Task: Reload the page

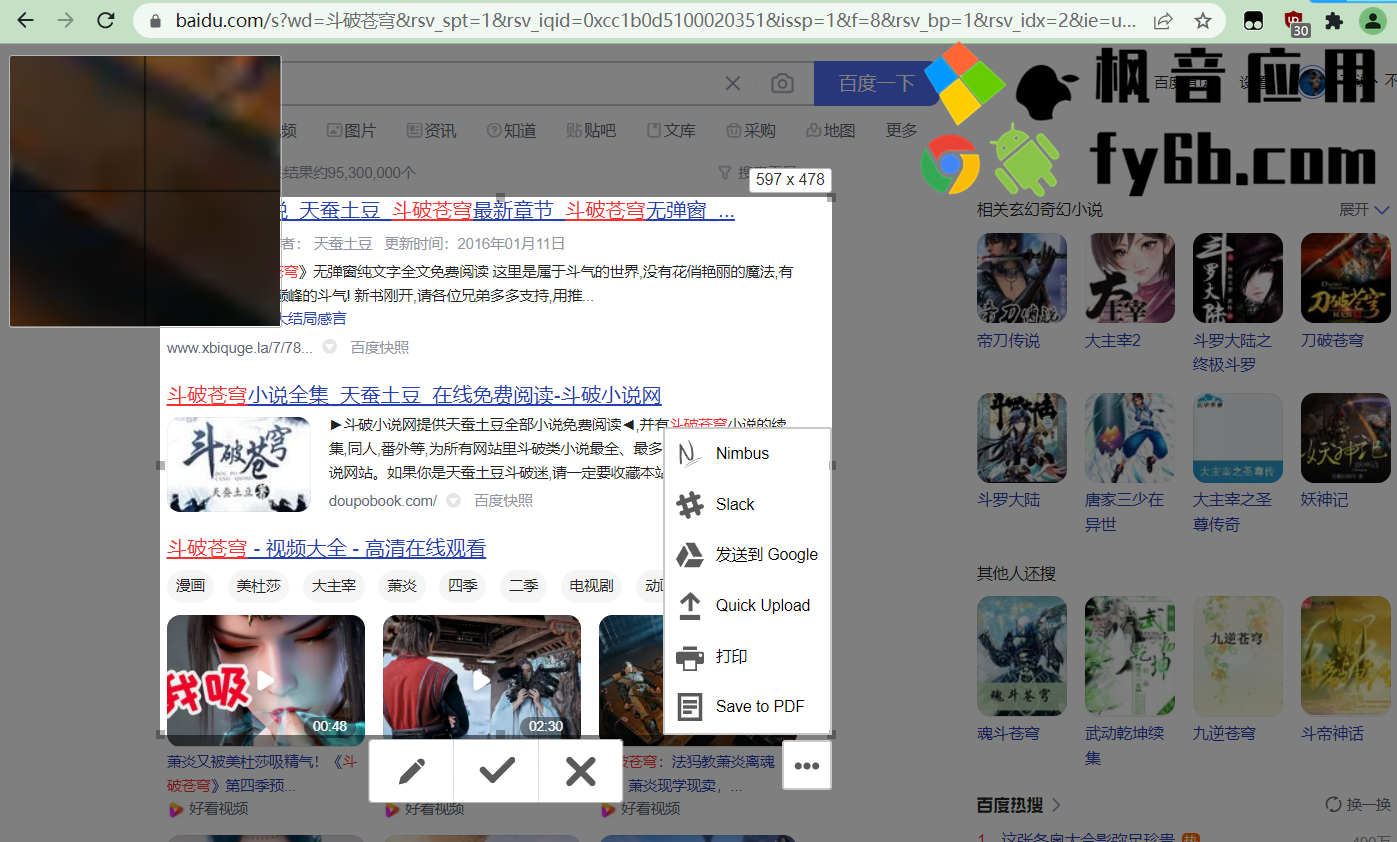Action: tap(104, 20)
